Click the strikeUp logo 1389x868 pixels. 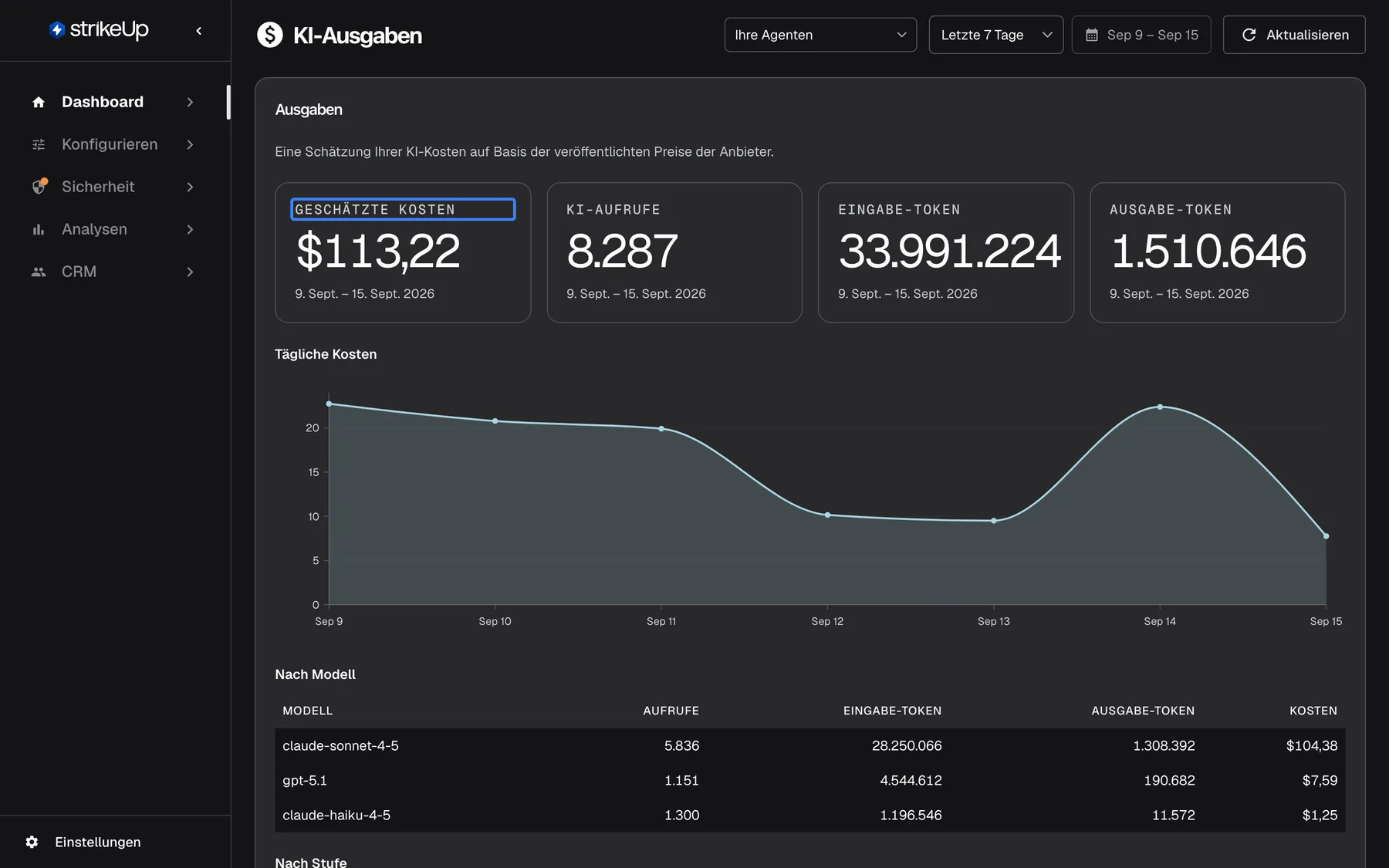point(99,30)
